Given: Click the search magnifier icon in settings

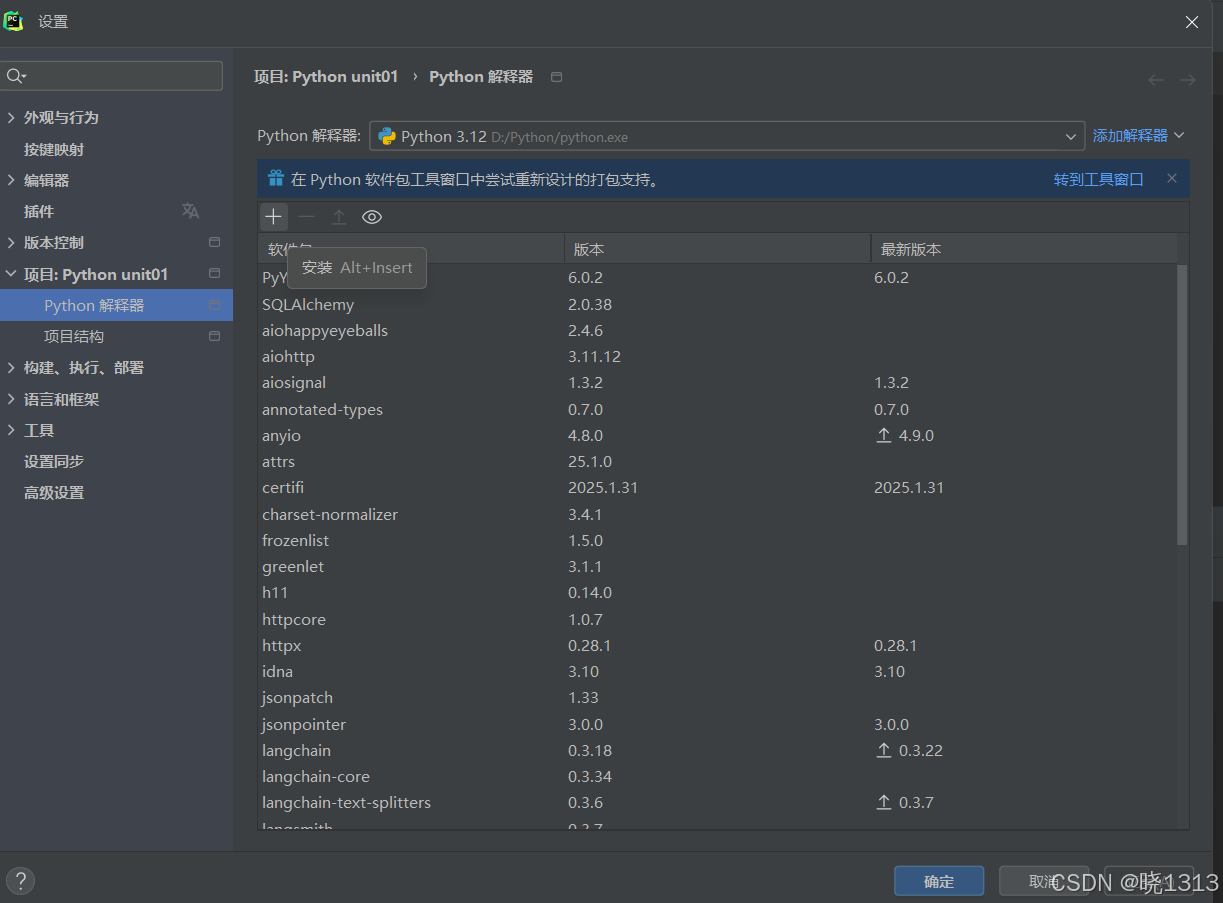Looking at the screenshot, I should (16, 76).
